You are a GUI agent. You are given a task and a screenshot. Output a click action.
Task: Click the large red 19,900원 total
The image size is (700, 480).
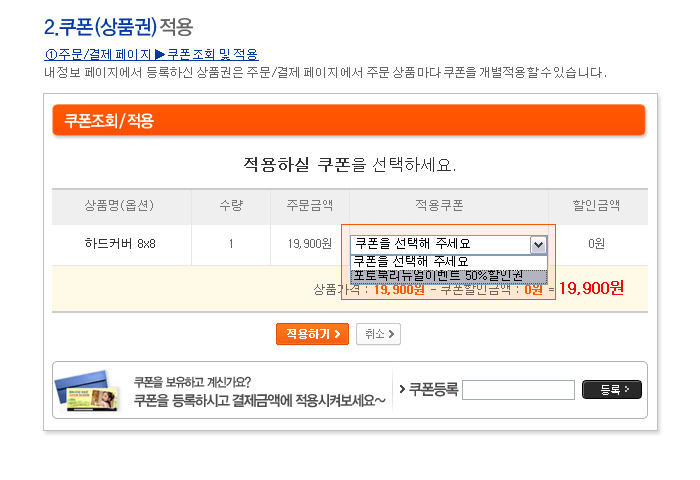point(590,288)
